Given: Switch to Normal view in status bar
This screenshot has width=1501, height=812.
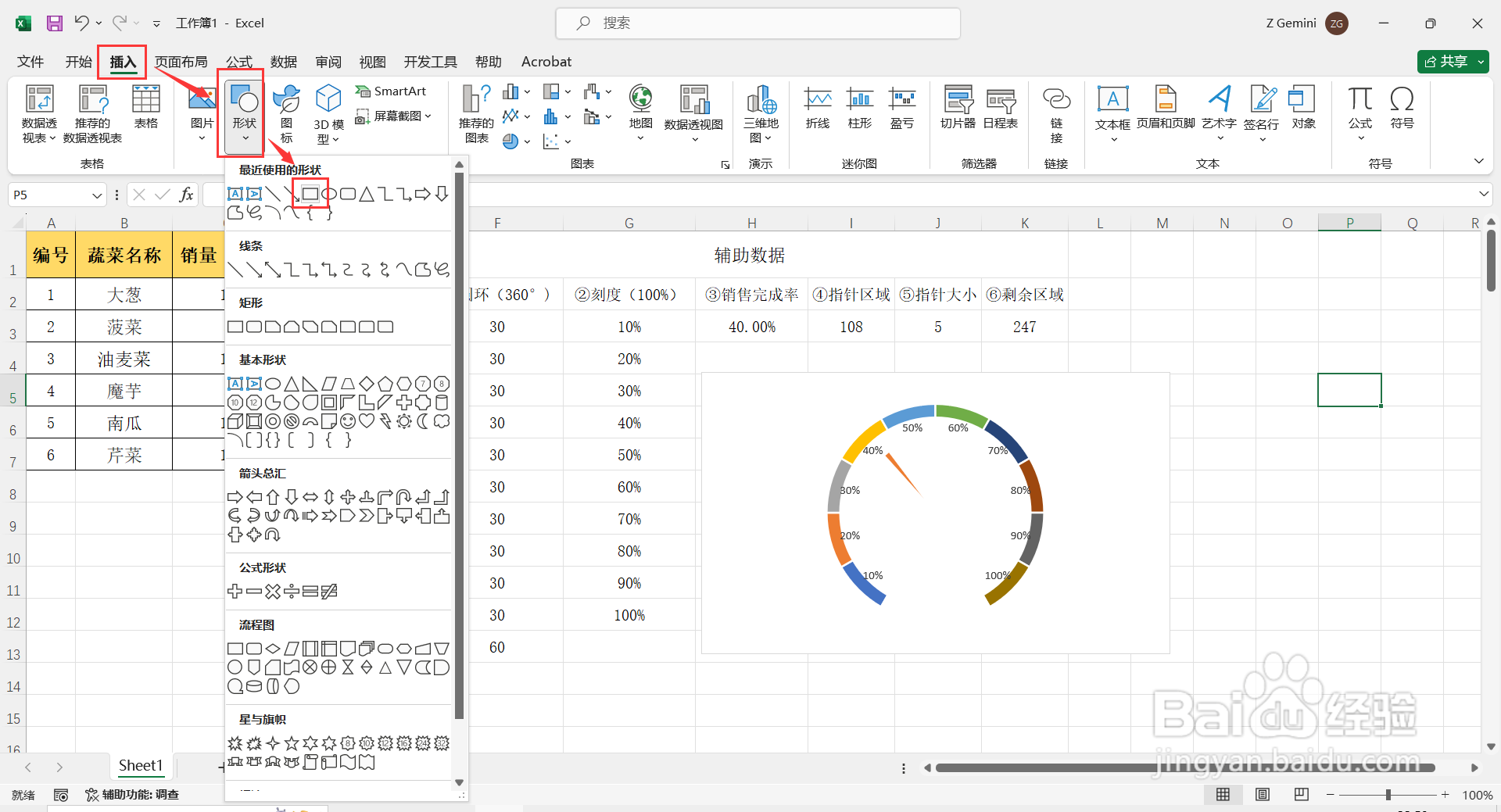Looking at the screenshot, I should 1223,795.
